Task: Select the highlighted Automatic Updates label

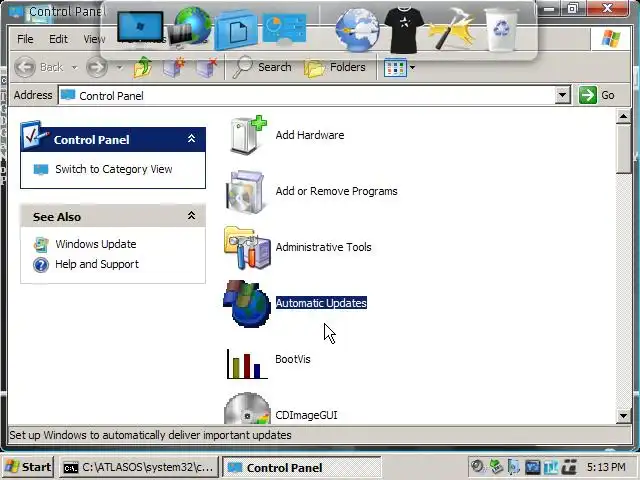Action: (321, 303)
